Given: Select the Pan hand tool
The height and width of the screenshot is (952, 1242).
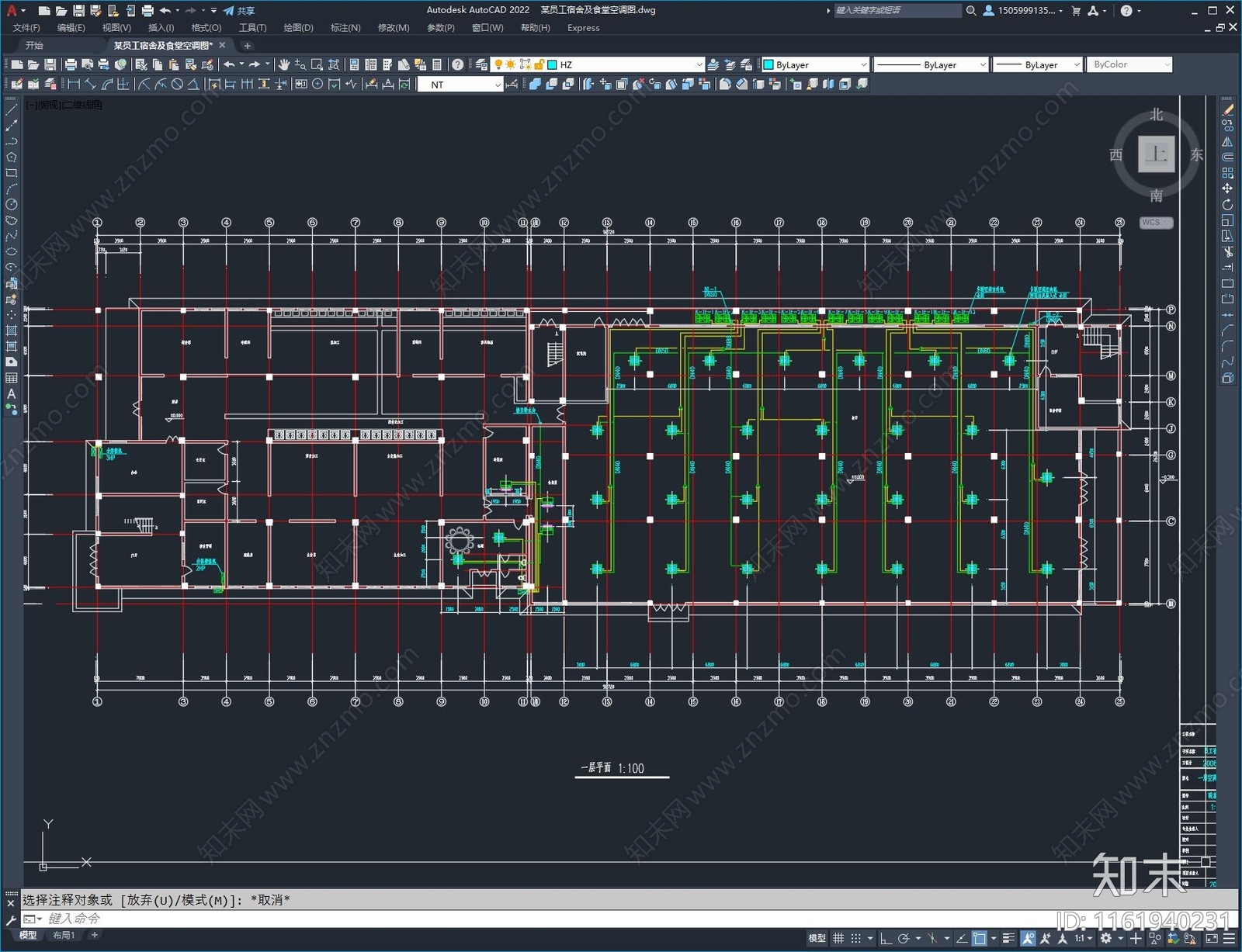Looking at the screenshot, I should (x=284, y=64).
